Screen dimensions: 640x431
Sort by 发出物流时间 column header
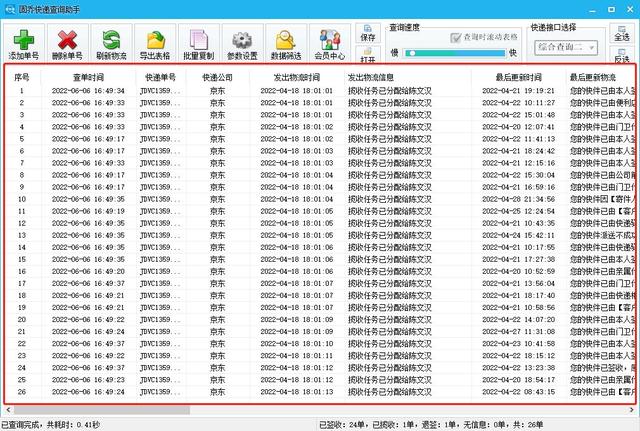click(x=297, y=77)
